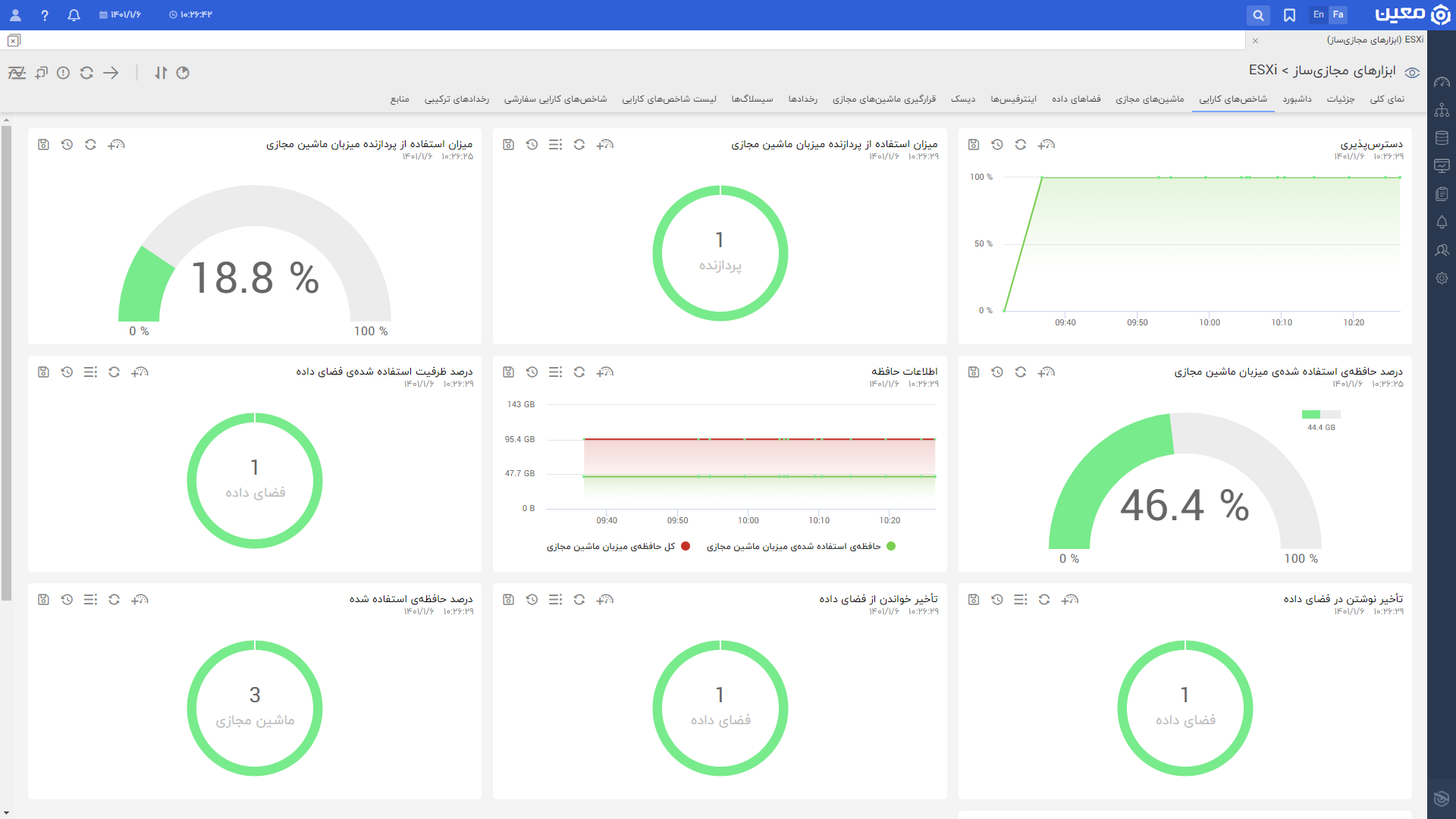Click the sidebar bottom logo icon
Viewport: 1456px width, 819px height.
click(1442, 799)
